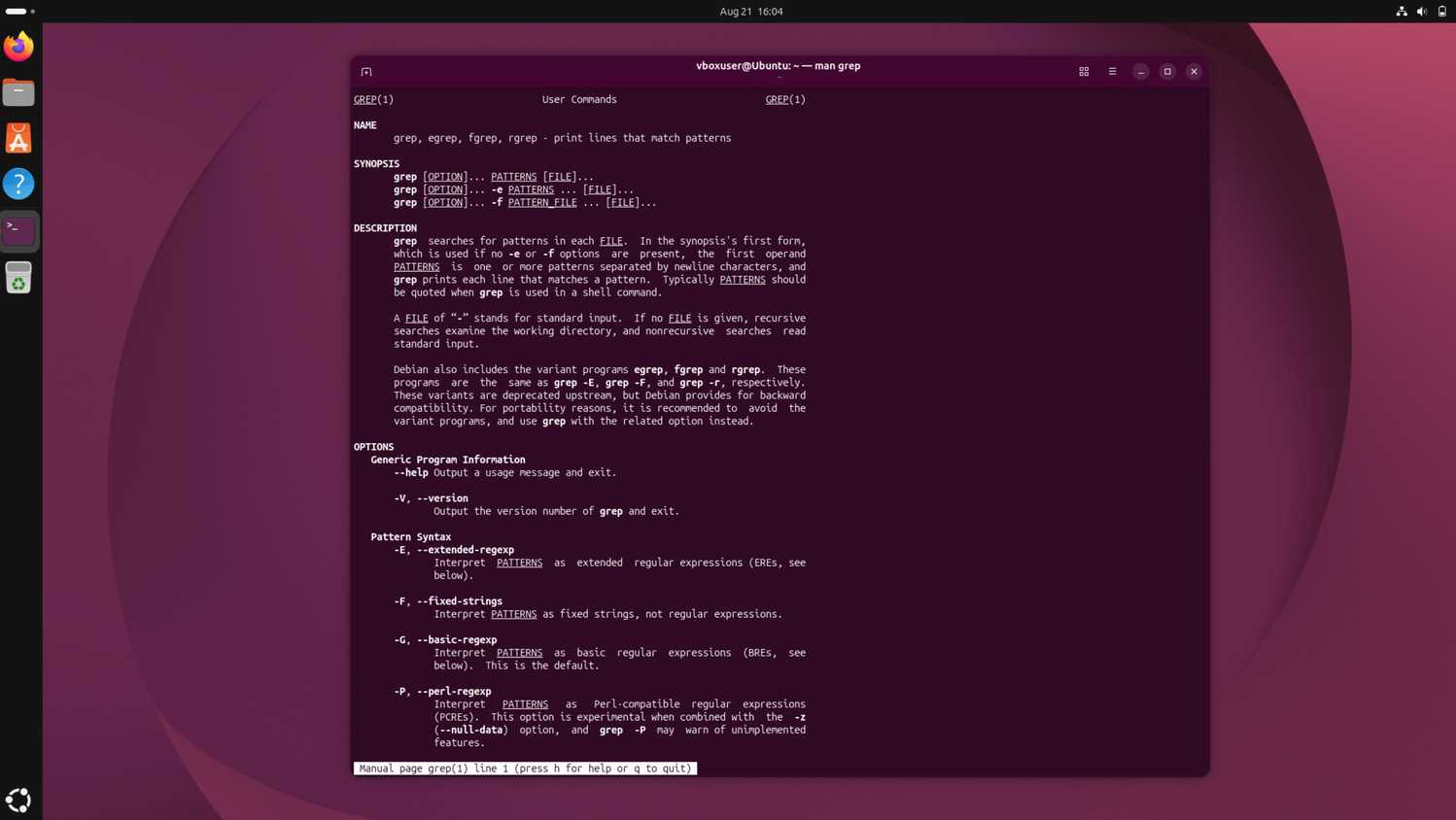This screenshot has height=820, width=1456.
Task: Click the '-P, --perl-regexp' option
Action: coord(442,692)
